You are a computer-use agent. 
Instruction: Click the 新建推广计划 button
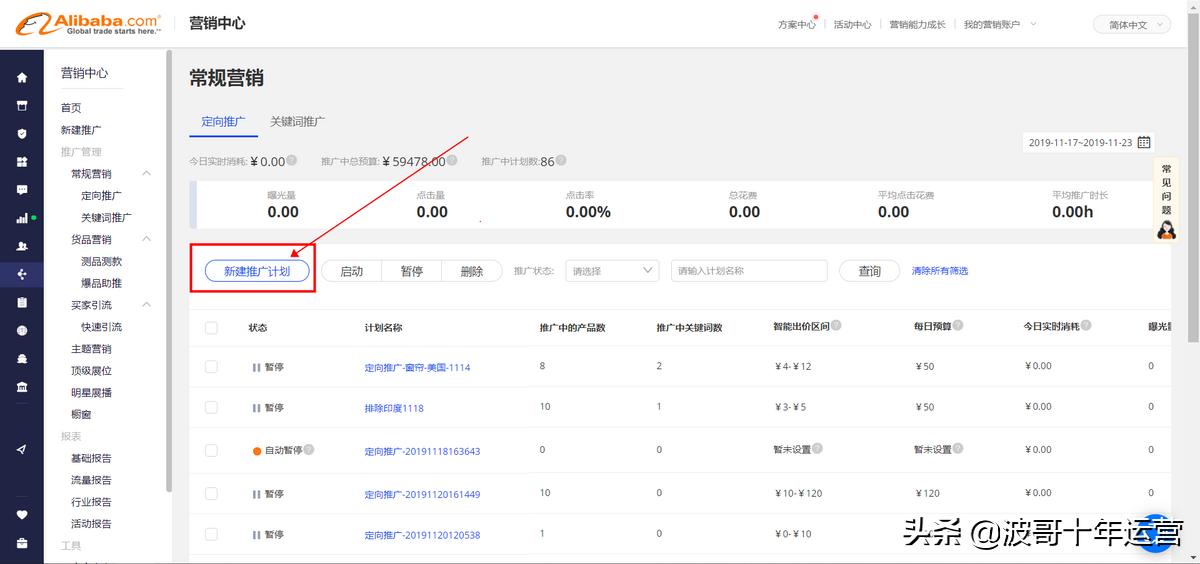click(x=257, y=271)
